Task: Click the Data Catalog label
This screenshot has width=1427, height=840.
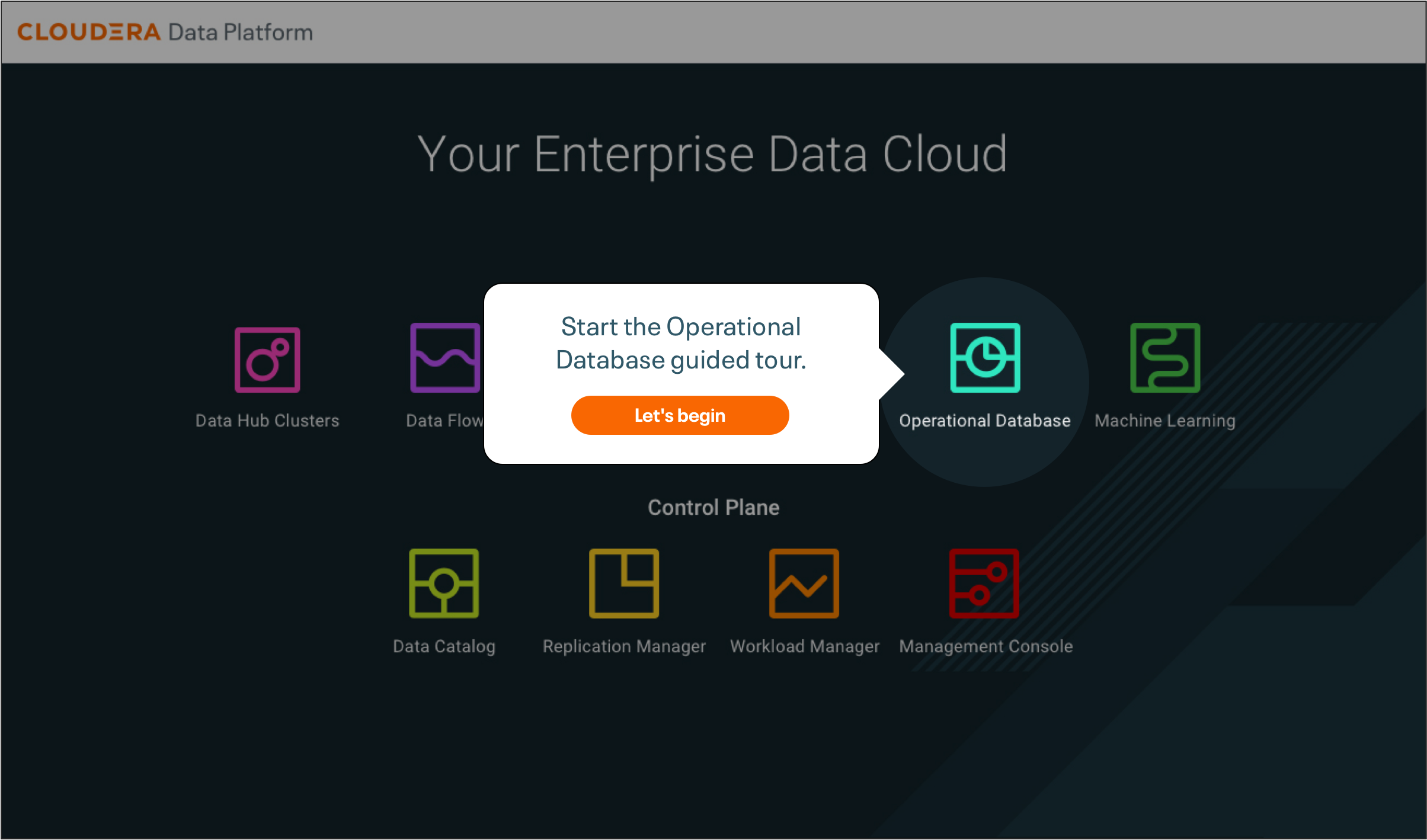Action: [444, 646]
